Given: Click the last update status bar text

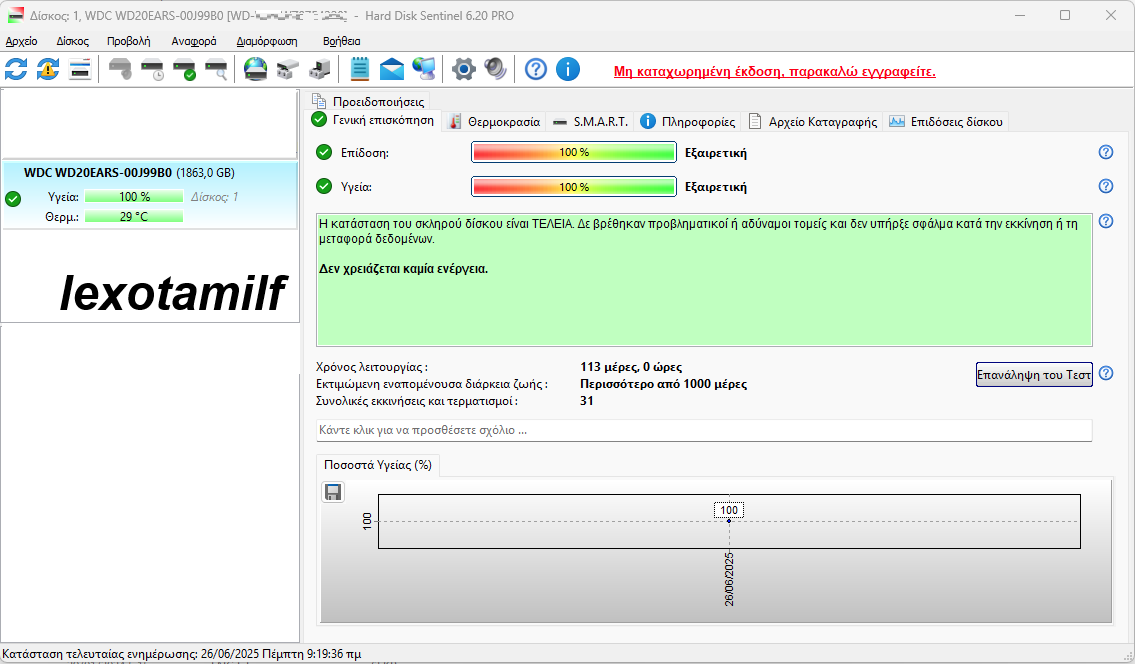Looking at the screenshot, I should pyautogui.click(x=182, y=654).
